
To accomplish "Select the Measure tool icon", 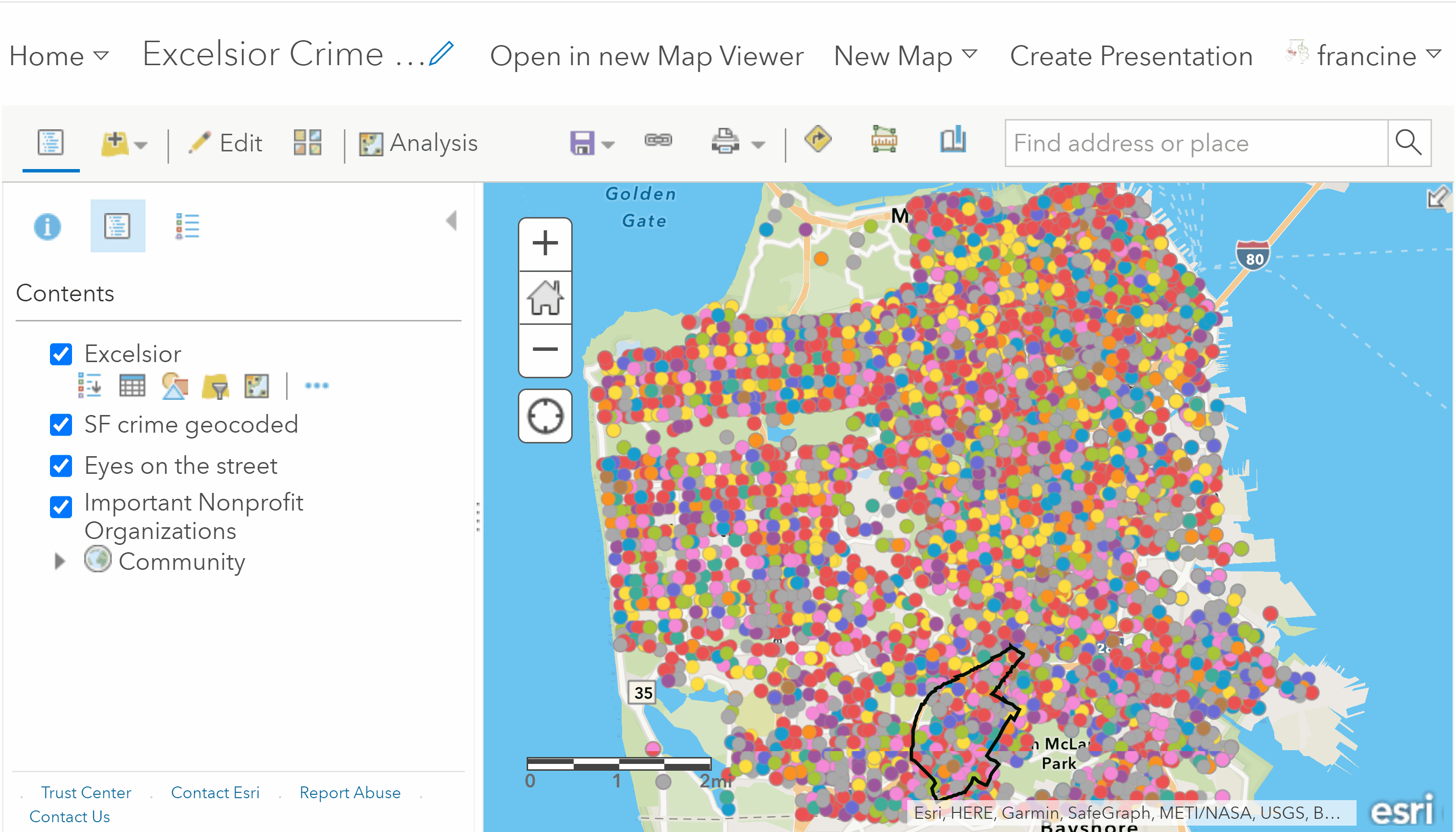I will 884,141.
